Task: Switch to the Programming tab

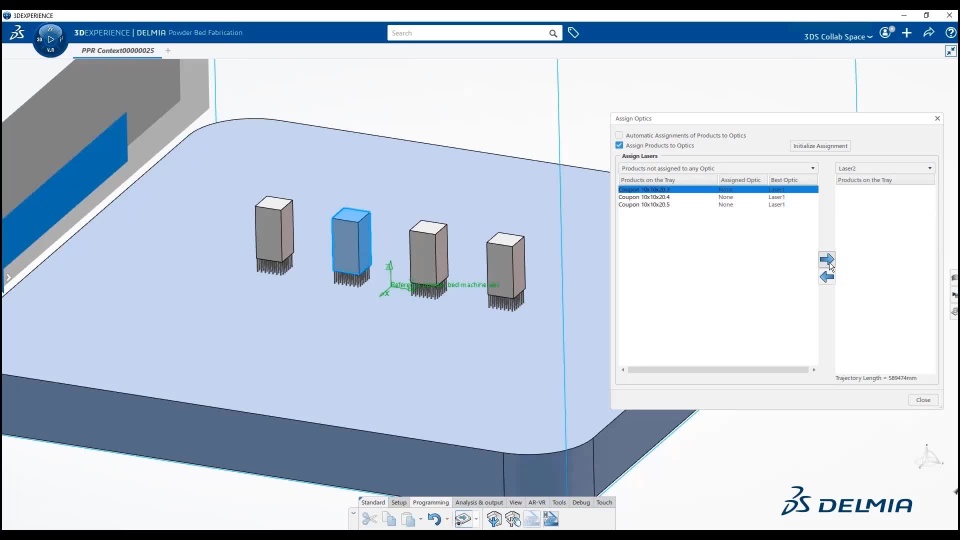Action: coord(430,502)
